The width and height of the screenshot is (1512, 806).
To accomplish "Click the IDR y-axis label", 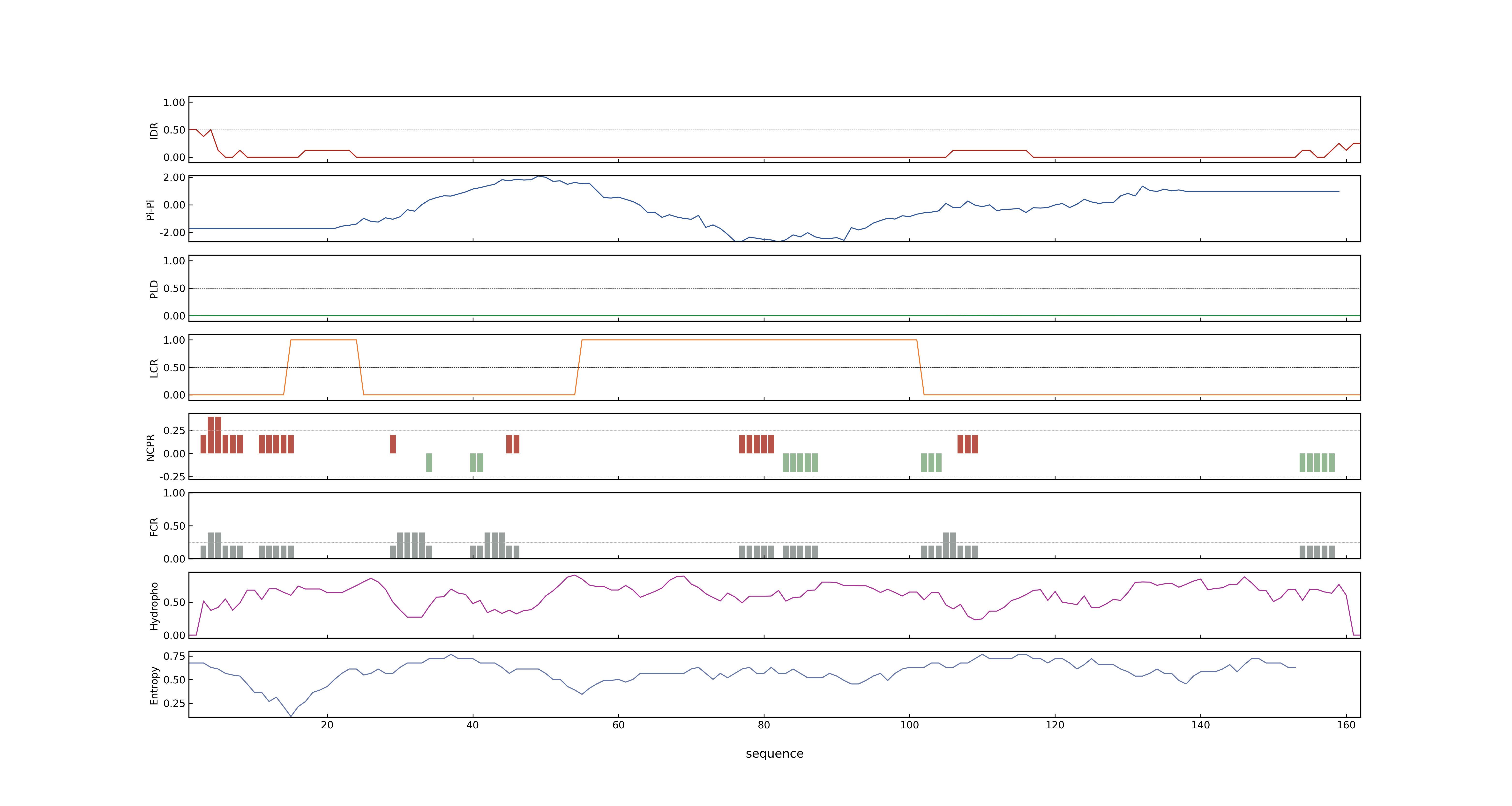I will pyautogui.click(x=154, y=130).
